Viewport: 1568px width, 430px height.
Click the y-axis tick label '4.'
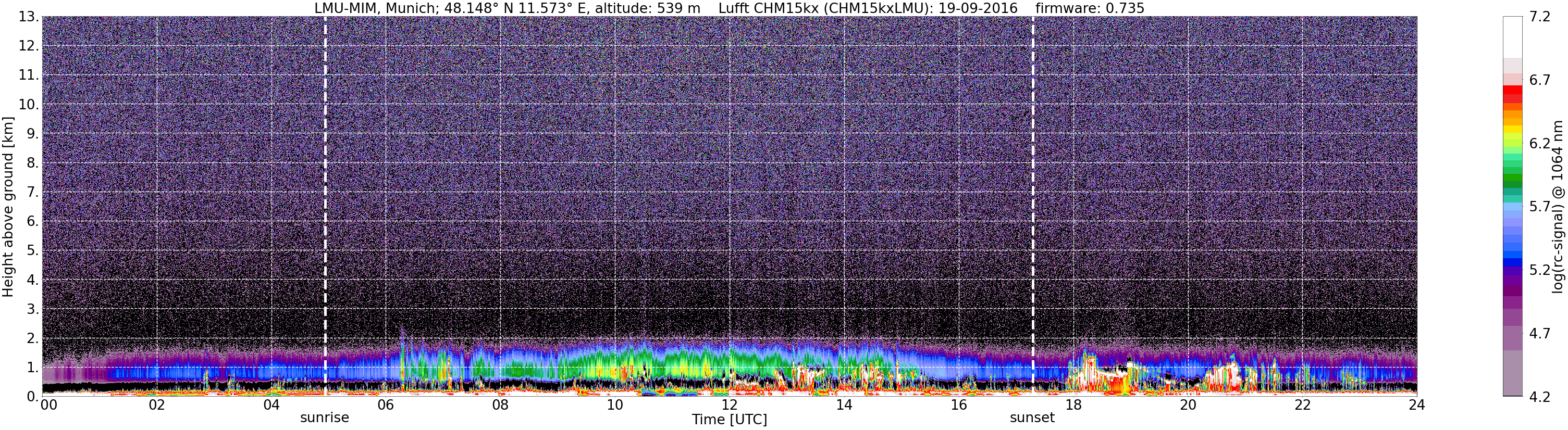[x=32, y=280]
